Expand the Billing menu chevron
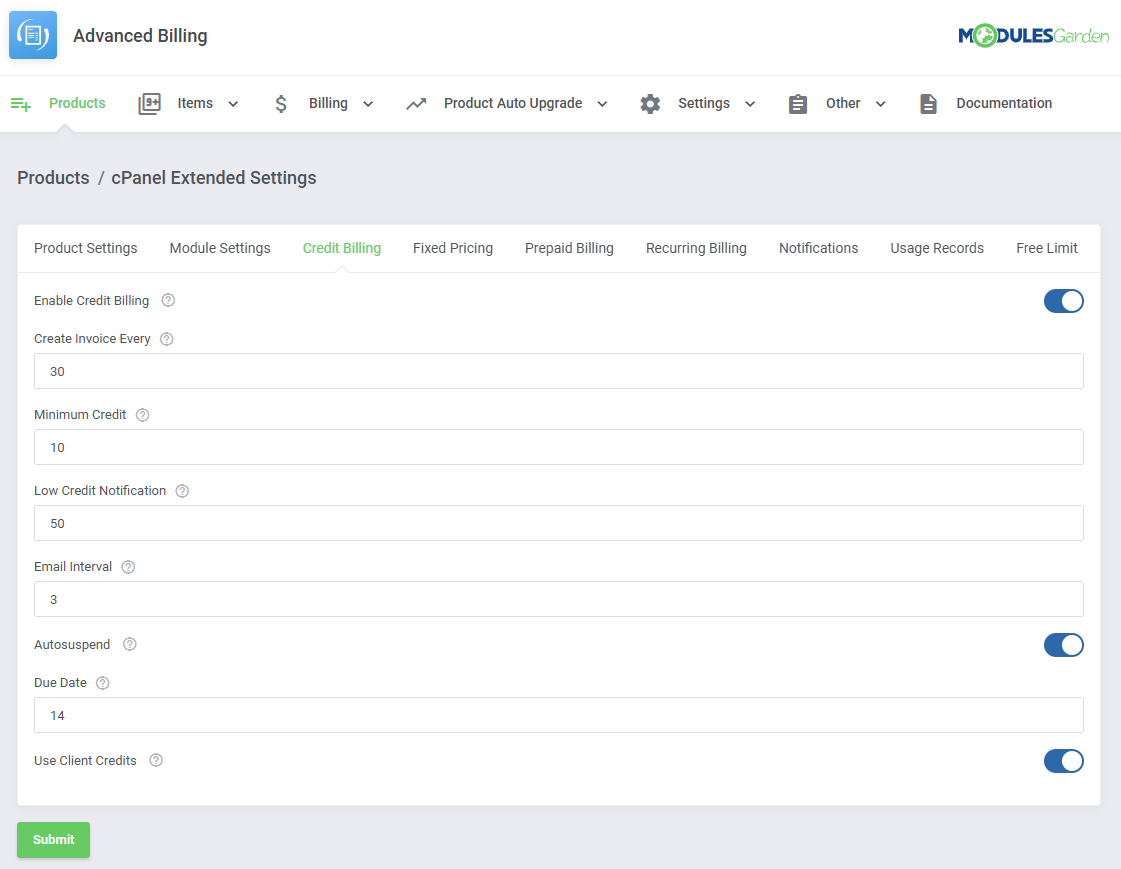Viewport: 1121px width, 869px height. [368, 104]
